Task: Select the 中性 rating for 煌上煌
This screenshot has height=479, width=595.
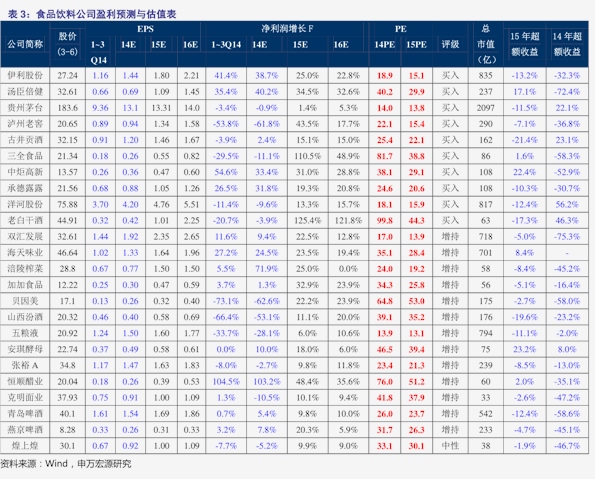Action: pyautogui.click(x=450, y=446)
